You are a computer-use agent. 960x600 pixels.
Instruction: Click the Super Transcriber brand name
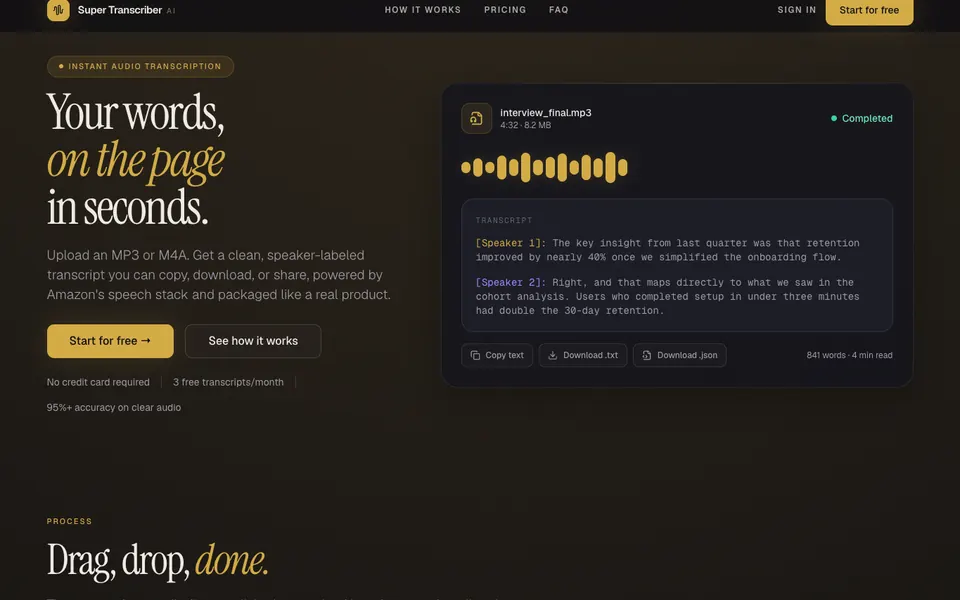[120, 10]
